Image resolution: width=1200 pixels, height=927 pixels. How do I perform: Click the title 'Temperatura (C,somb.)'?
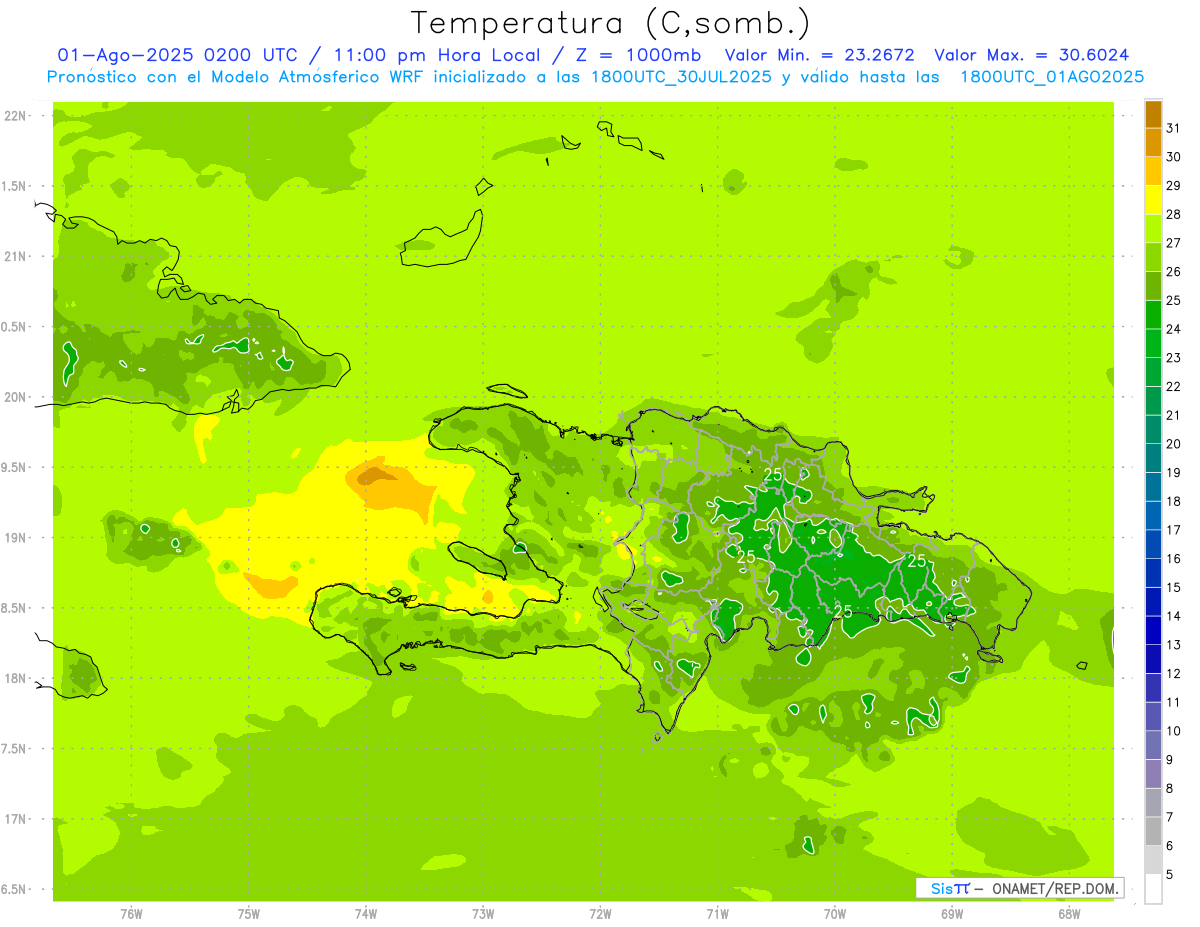pos(611,23)
